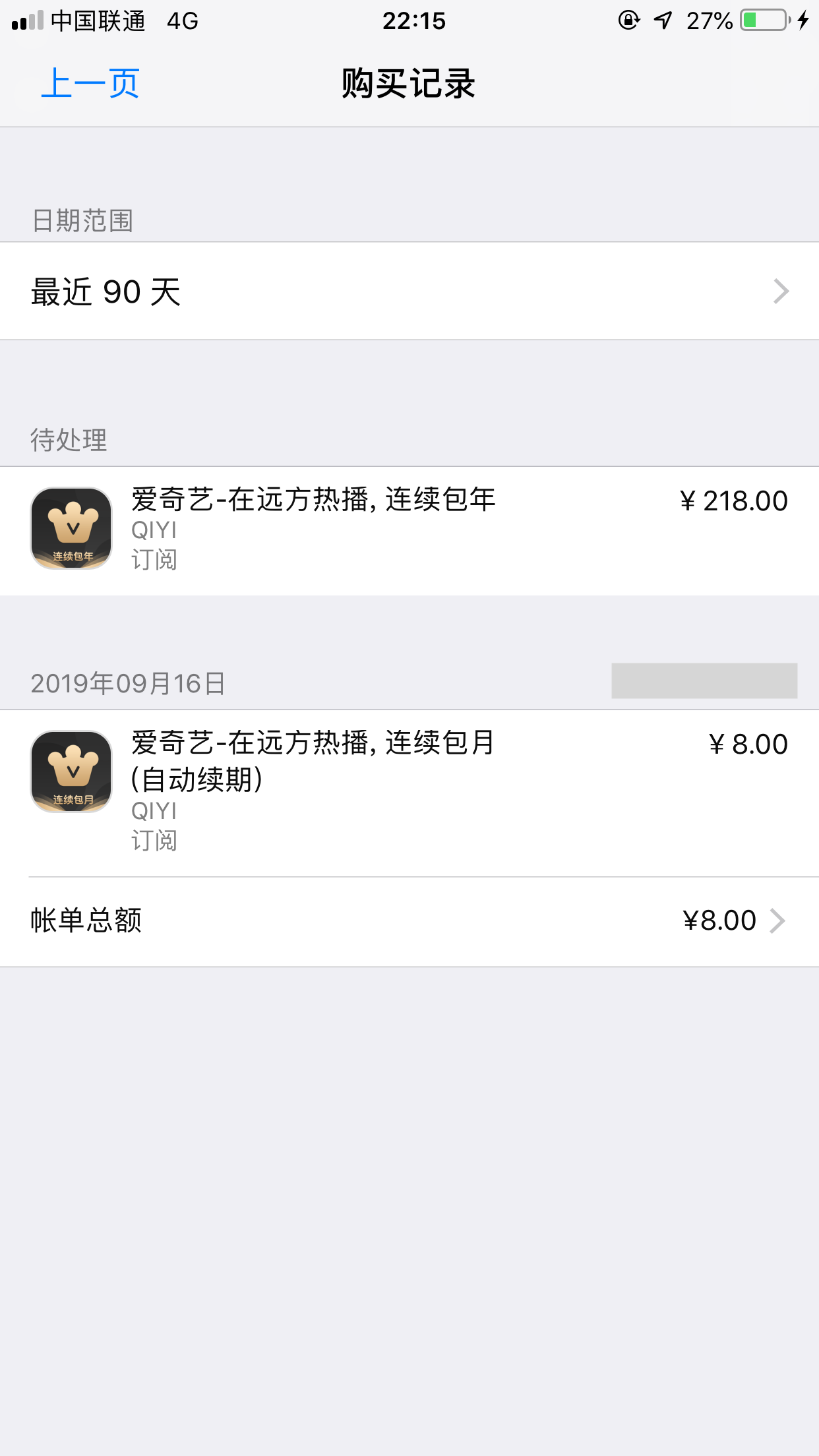Tap the gray redacted box beside date

tap(704, 681)
